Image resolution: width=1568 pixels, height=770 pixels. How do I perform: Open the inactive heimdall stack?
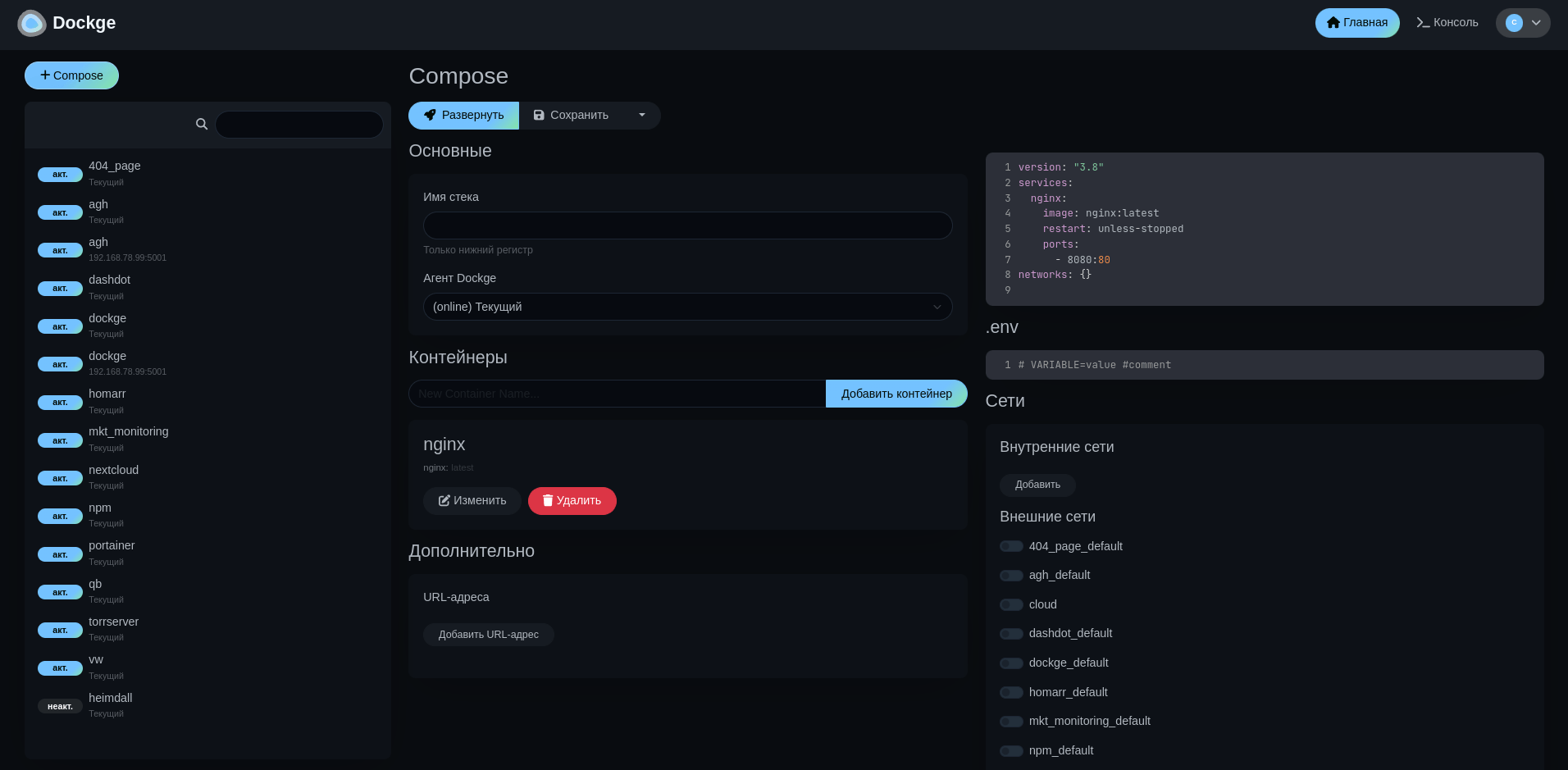[x=207, y=706]
